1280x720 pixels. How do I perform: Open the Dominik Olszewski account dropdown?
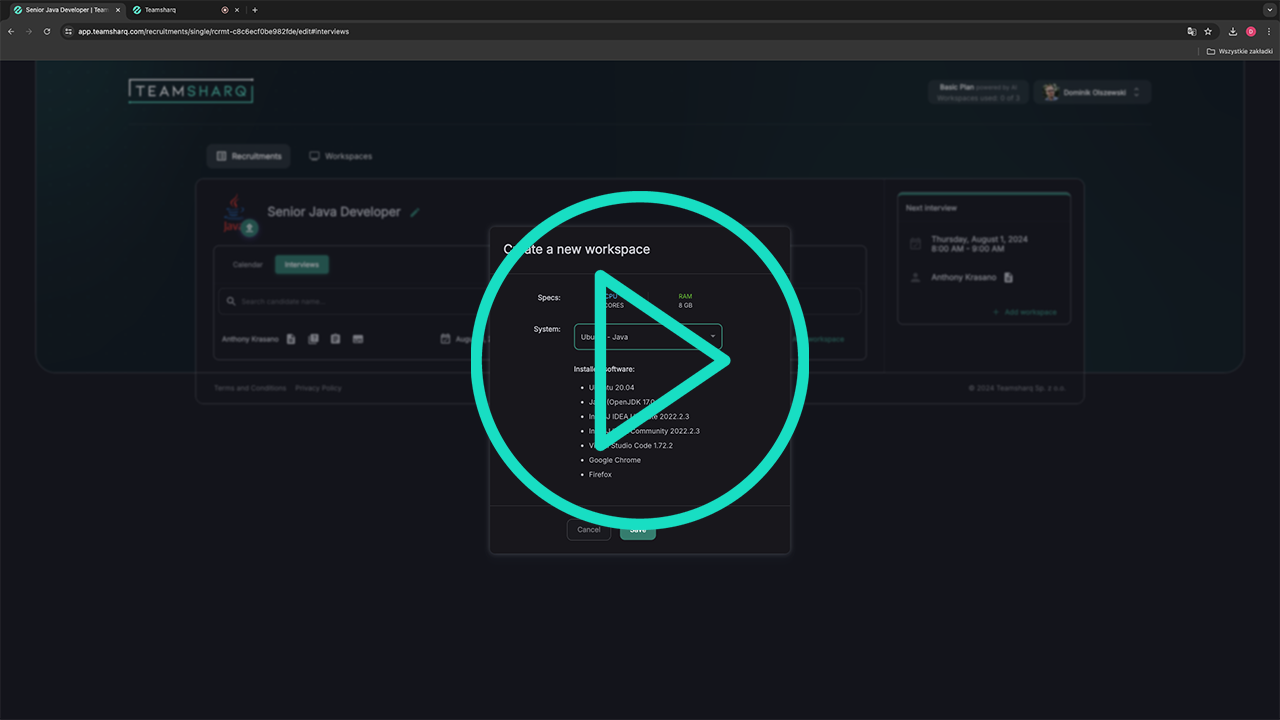pos(1092,92)
